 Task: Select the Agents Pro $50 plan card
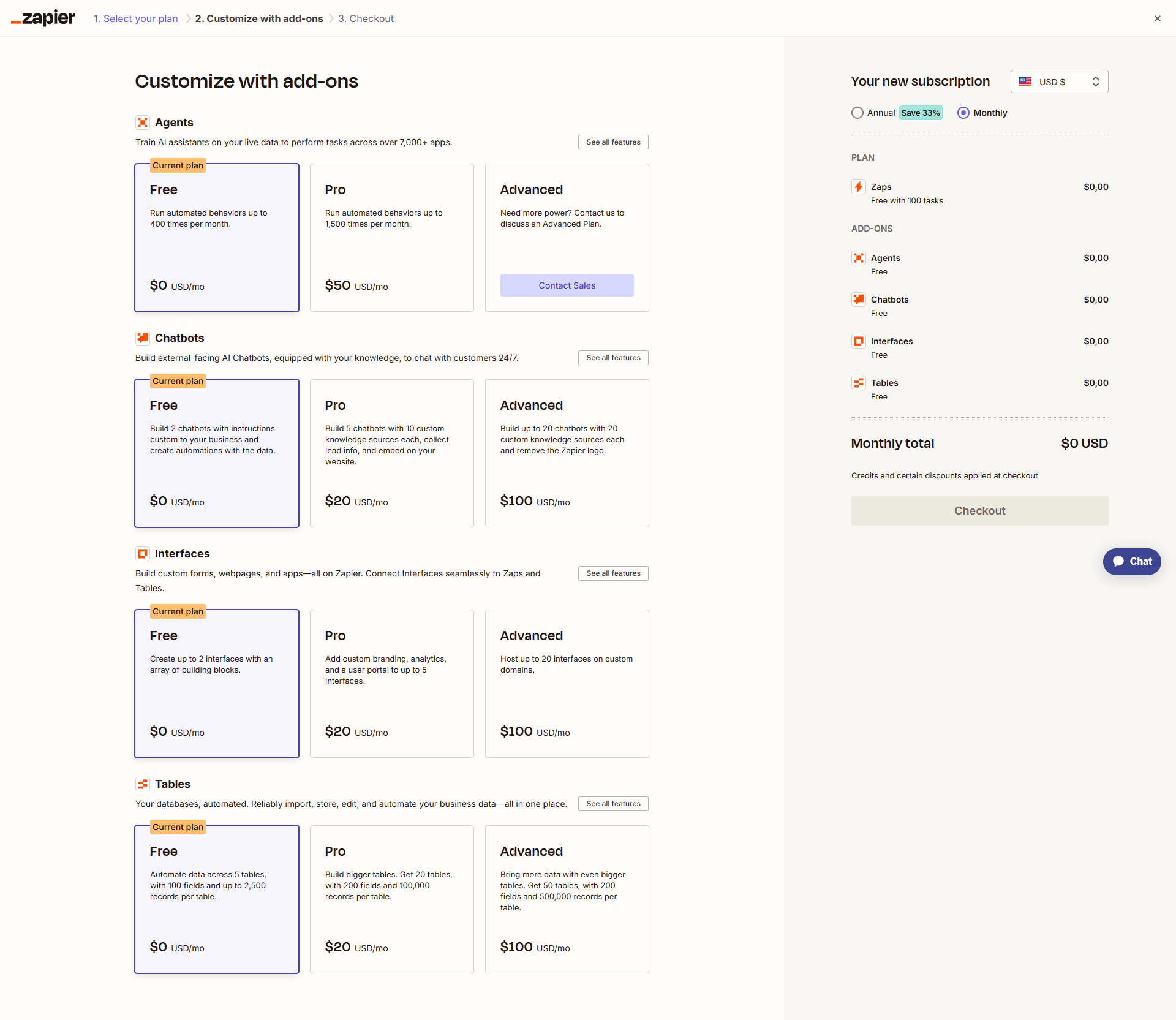pyautogui.click(x=392, y=238)
